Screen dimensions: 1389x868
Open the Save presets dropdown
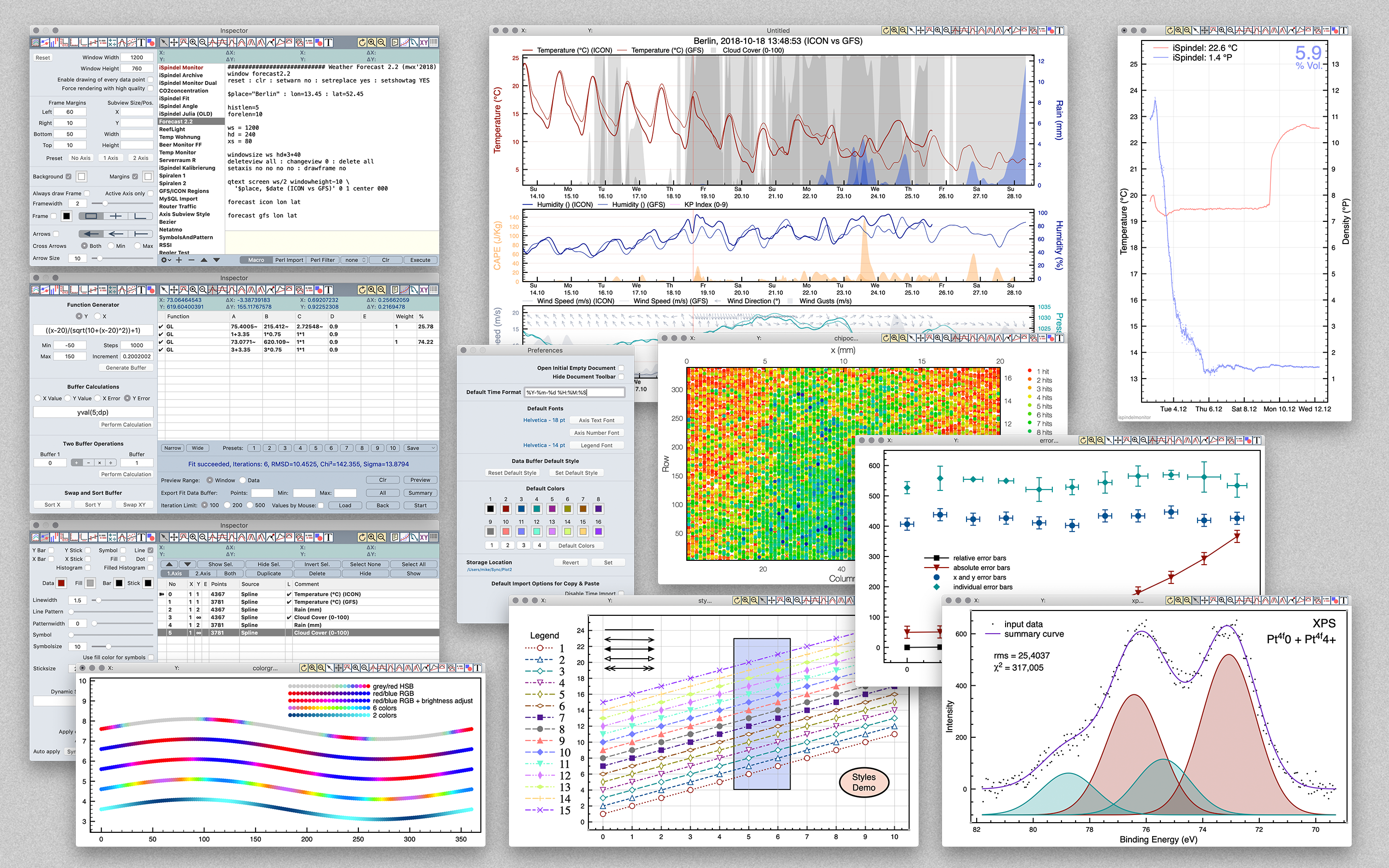421,448
